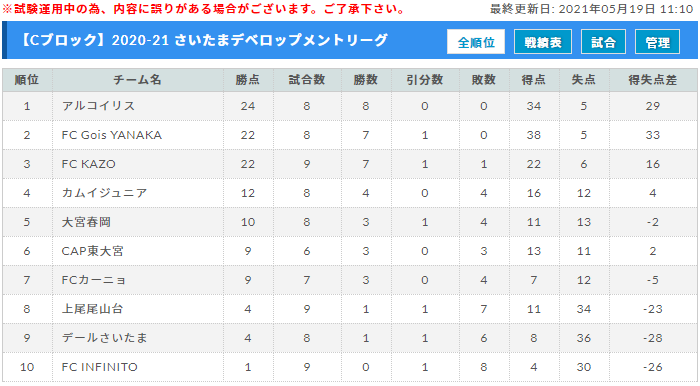Select team FC Gois YANAKA row

point(350,135)
